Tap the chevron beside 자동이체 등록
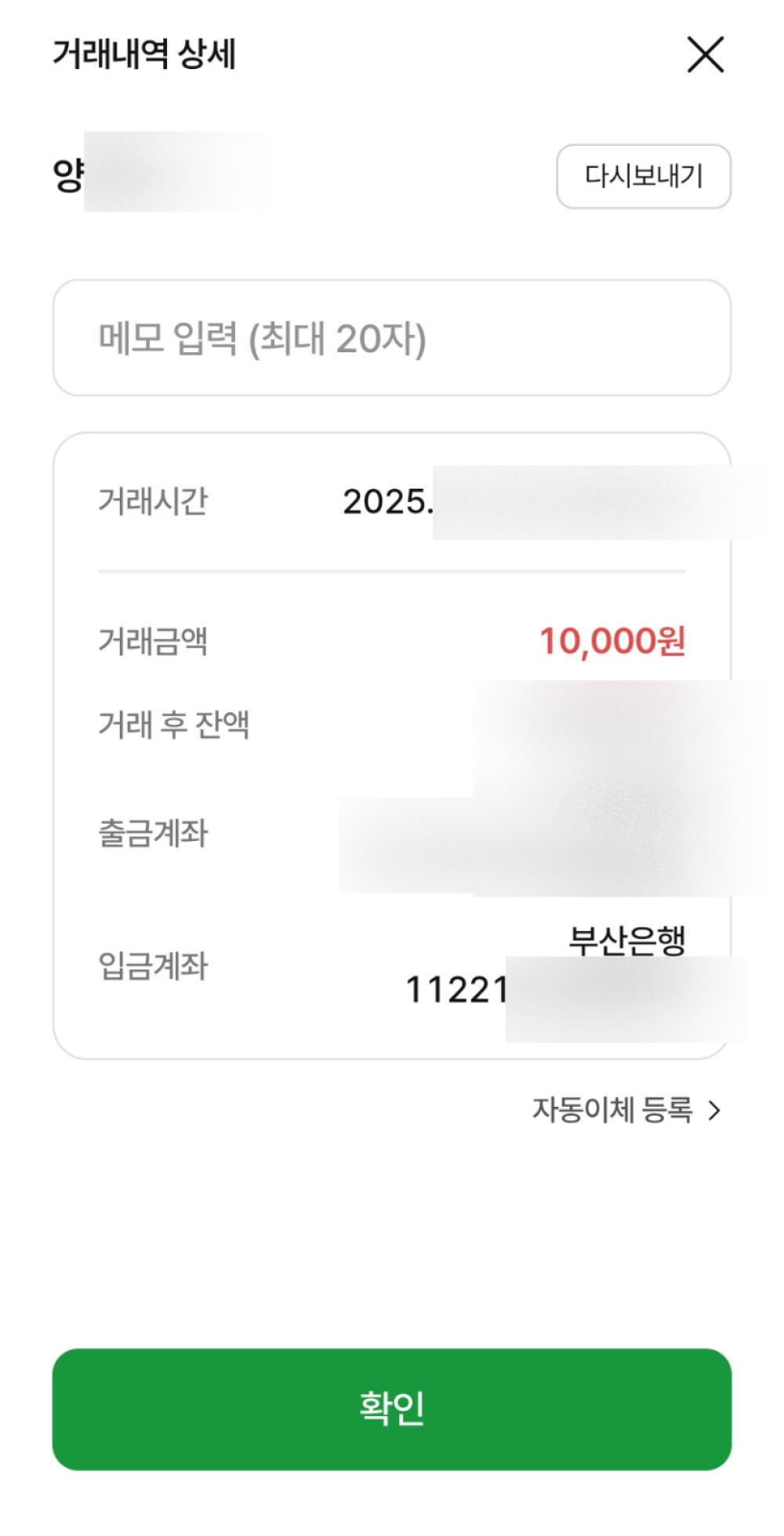 point(713,1111)
